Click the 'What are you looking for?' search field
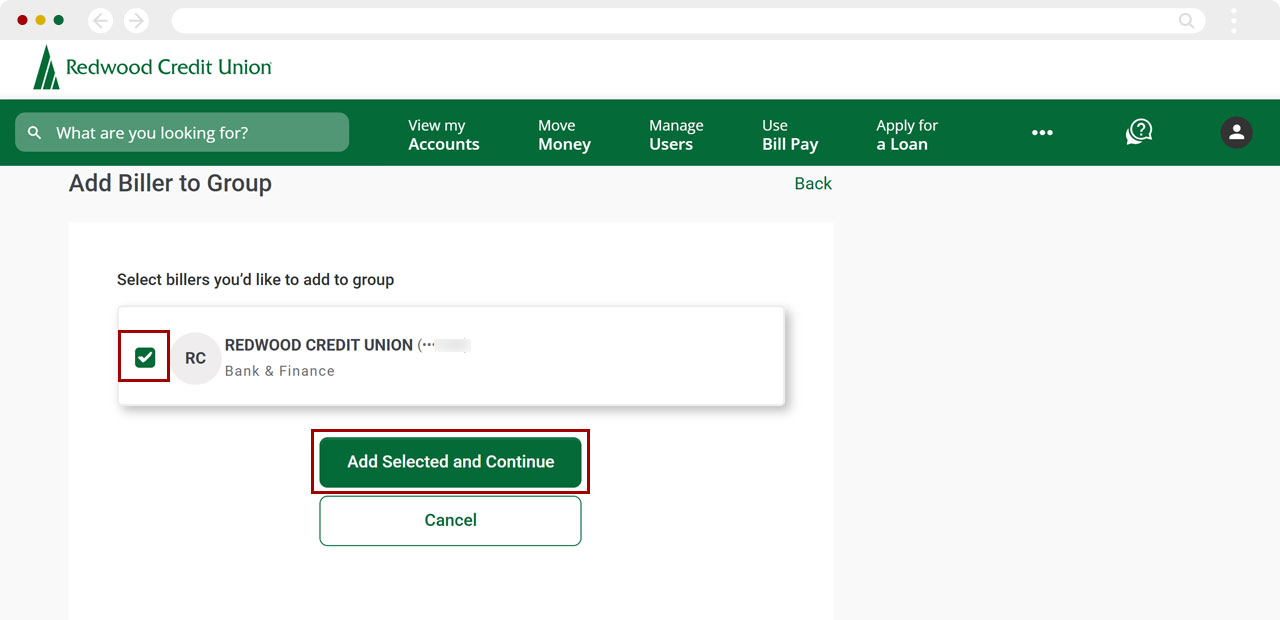This screenshot has height=620, width=1280. pos(180,132)
